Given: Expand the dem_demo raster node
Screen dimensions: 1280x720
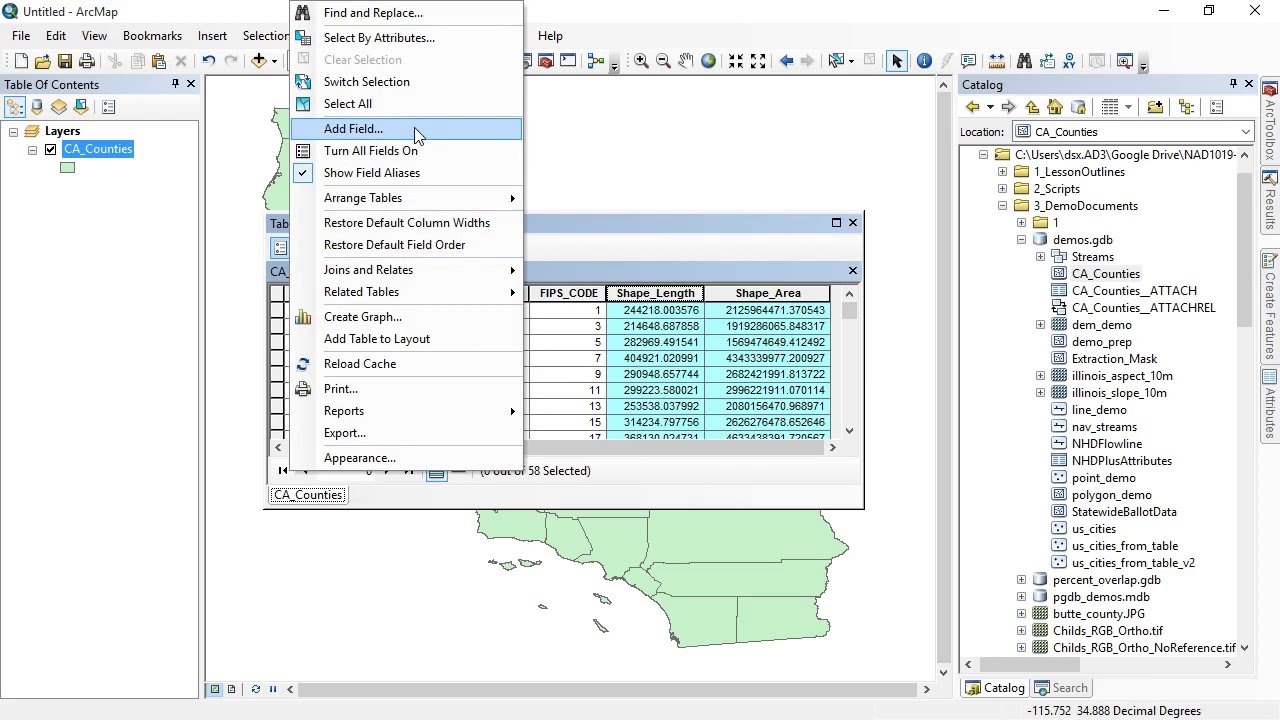Looking at the screenshot, I should tap(1040, 325).
